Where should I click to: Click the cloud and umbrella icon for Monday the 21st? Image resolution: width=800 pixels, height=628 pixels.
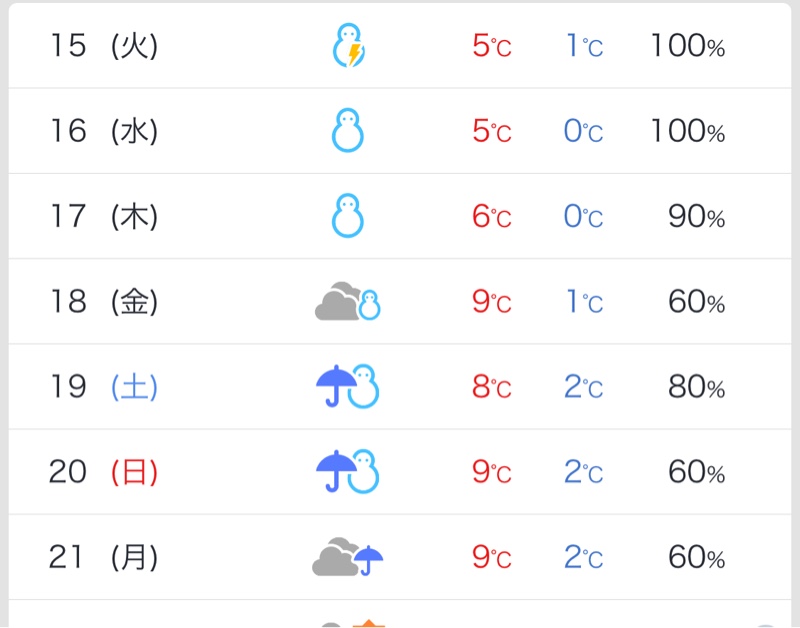[x=347, y=557]
